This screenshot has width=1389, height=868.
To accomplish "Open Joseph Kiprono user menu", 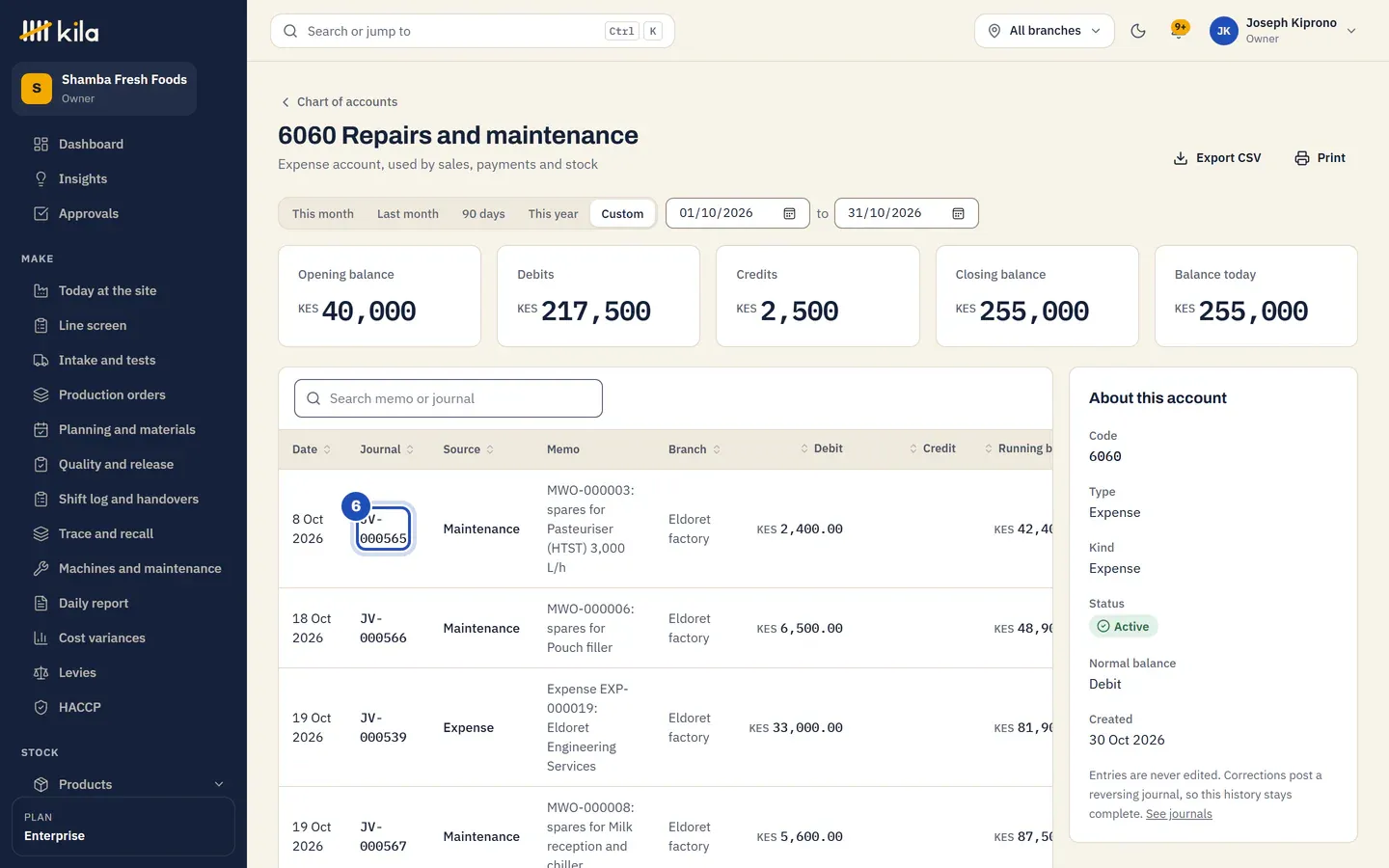I will [x=1283, y=31].
